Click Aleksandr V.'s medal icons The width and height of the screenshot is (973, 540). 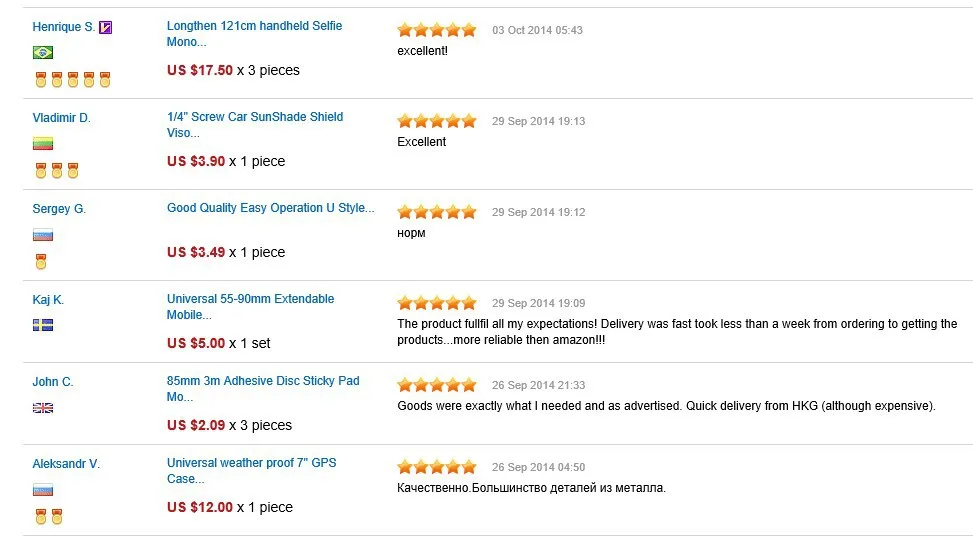[x=49, y=516]
